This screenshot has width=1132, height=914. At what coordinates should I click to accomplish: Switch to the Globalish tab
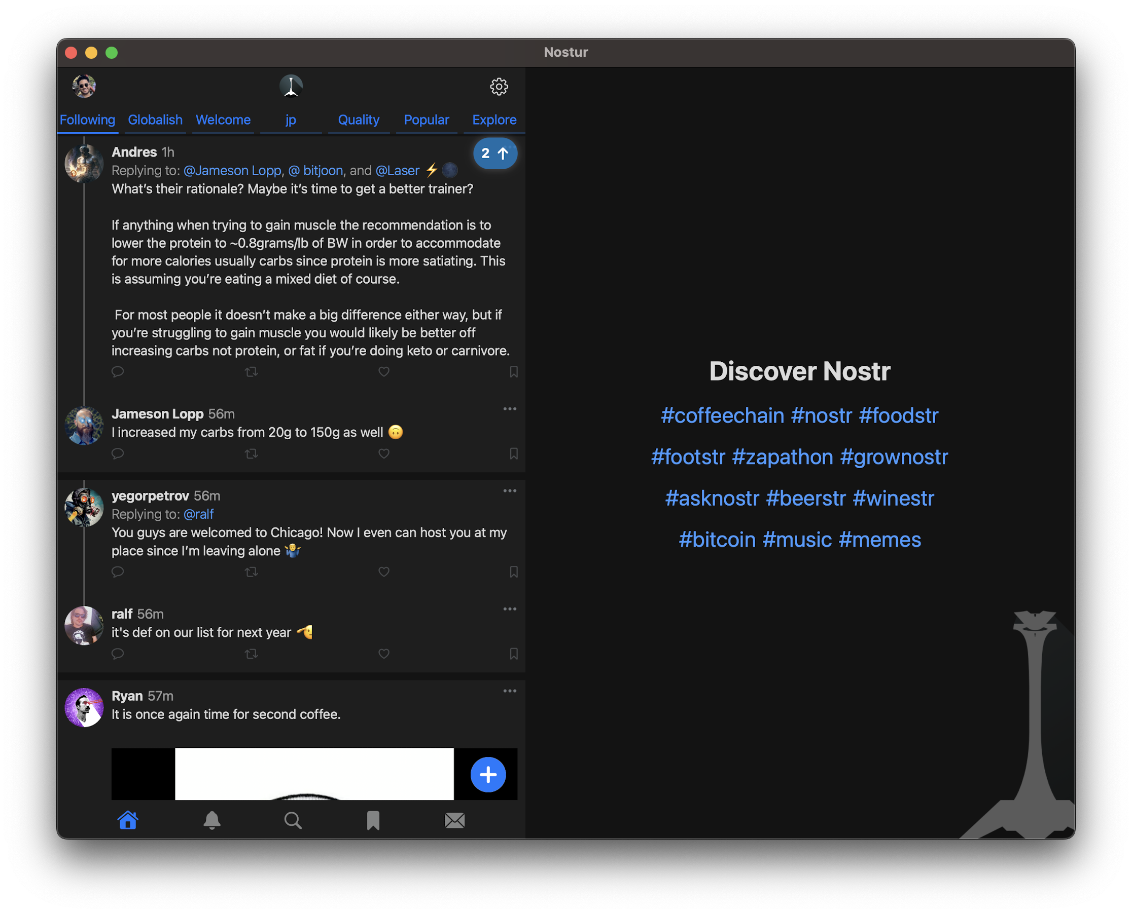click(155, 120)
